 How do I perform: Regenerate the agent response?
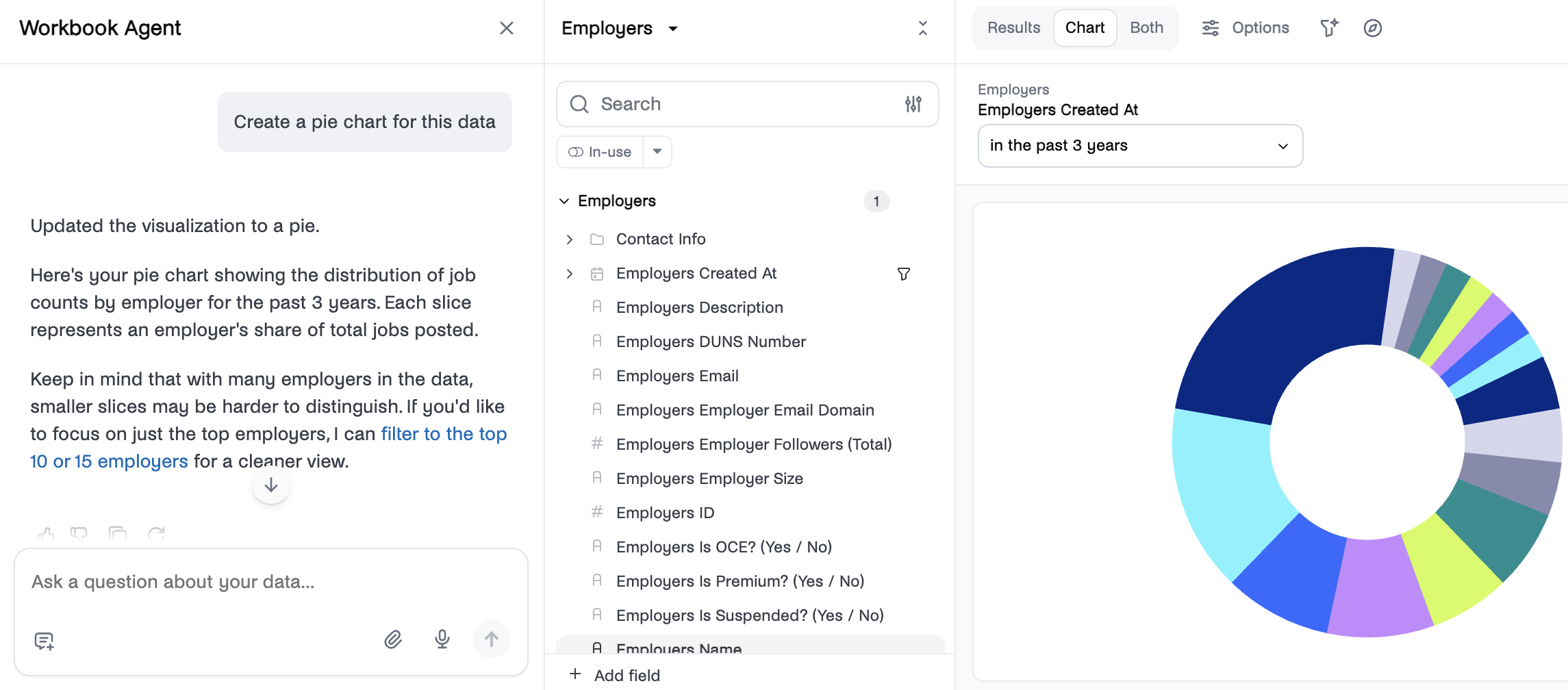[x=156, y=534]
